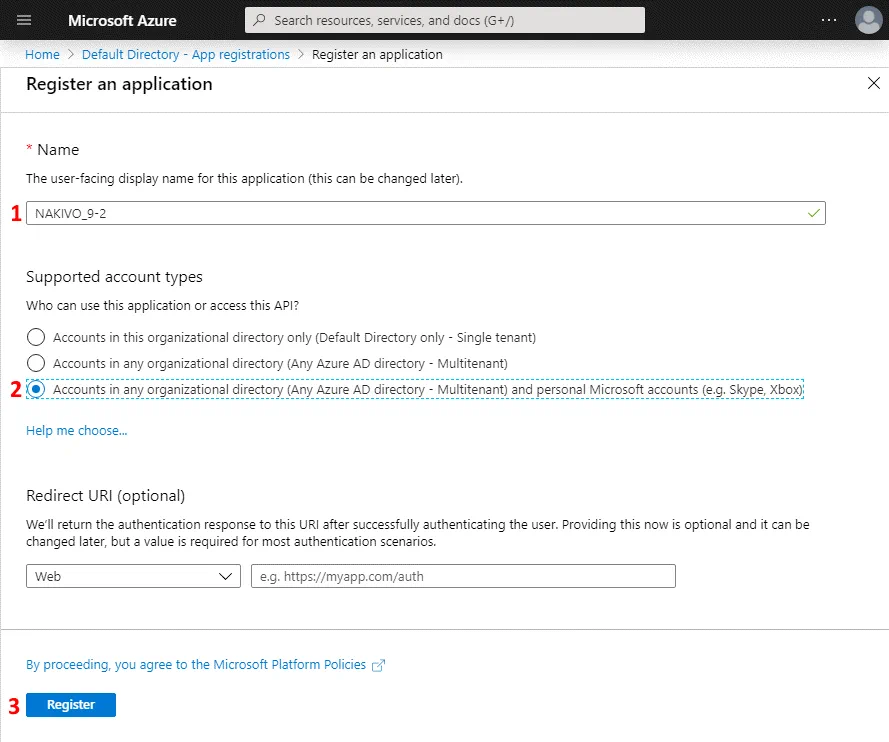Open the ellipsis more options menu
The image size is (889, 742).
[829, 20]
